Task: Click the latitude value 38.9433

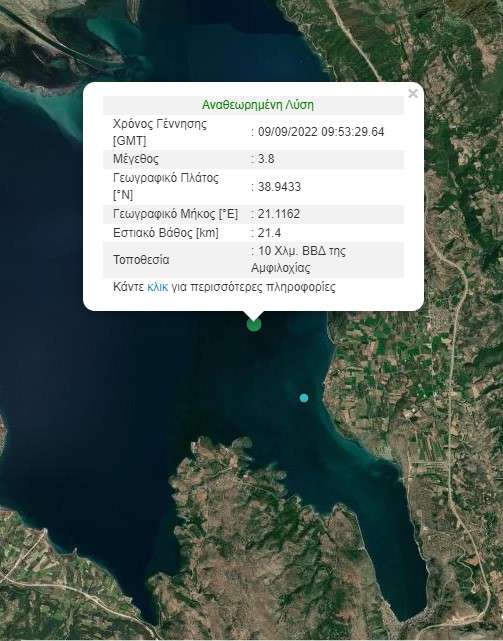Action: 279,187
